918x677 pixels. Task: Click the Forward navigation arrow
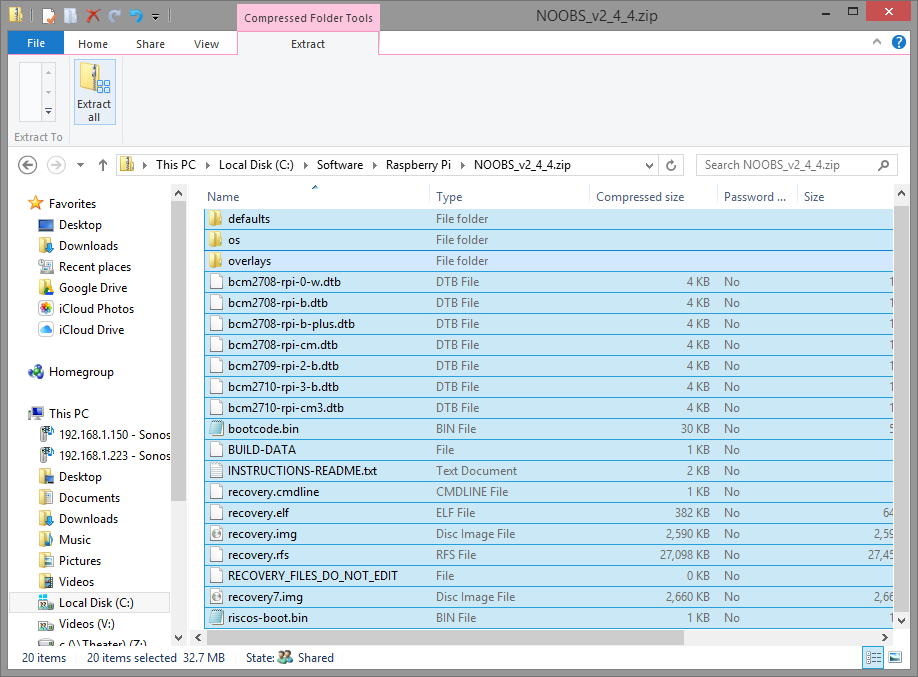click(56, 165)
